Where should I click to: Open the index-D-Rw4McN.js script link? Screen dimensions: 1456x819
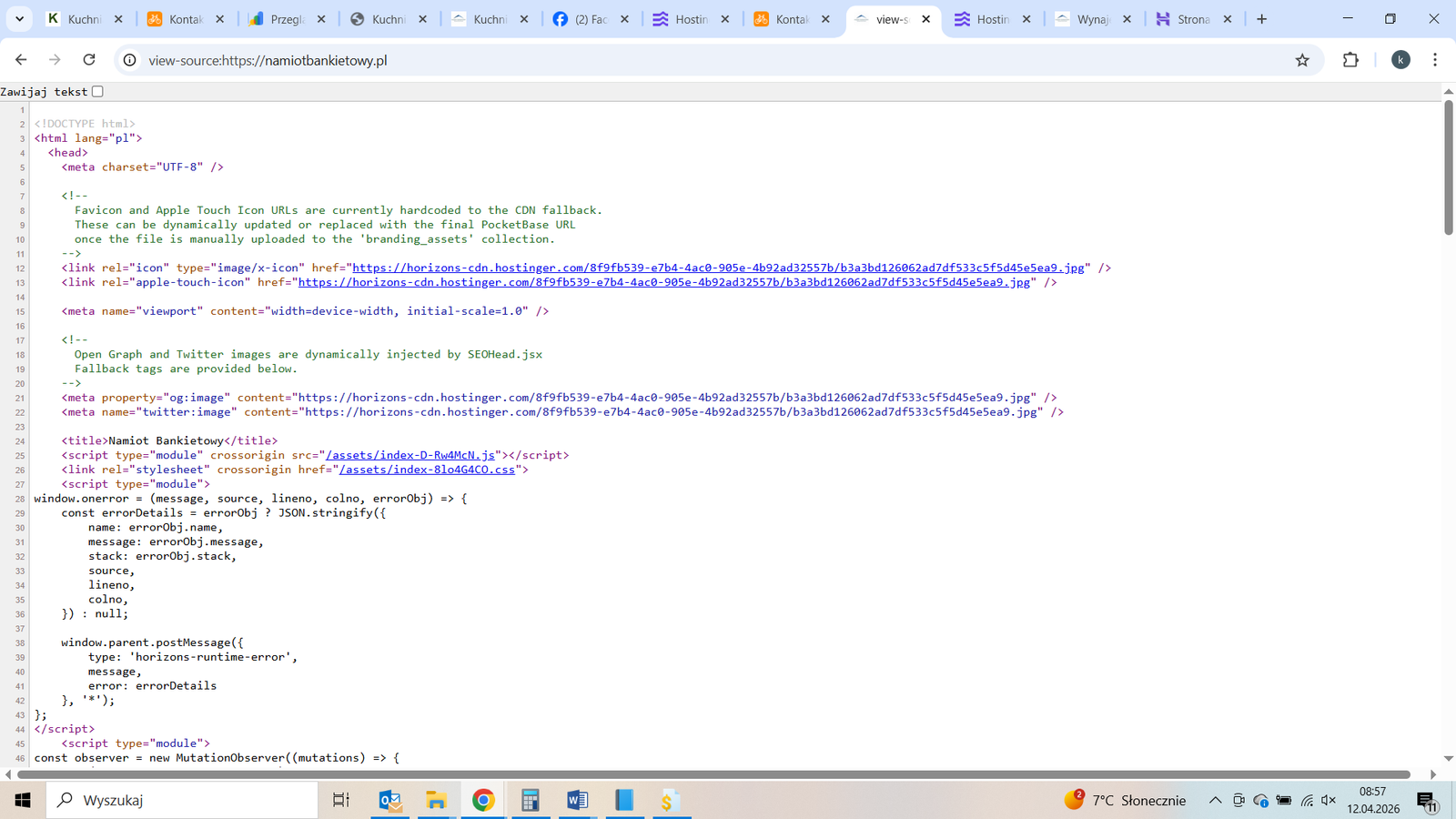410,455
